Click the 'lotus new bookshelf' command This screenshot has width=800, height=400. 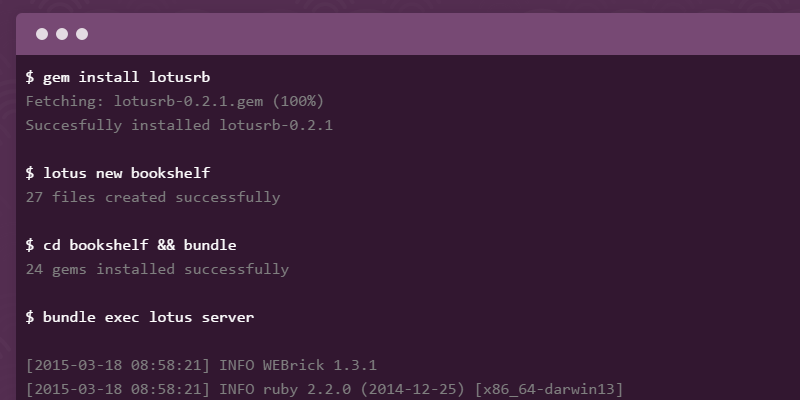click(126, 173)
